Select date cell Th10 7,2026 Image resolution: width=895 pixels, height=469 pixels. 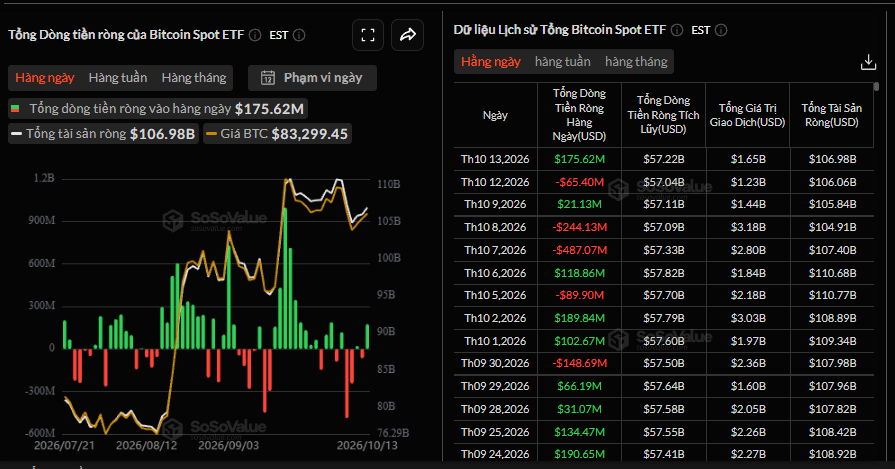pyautogui.click(x=495, y=250)
